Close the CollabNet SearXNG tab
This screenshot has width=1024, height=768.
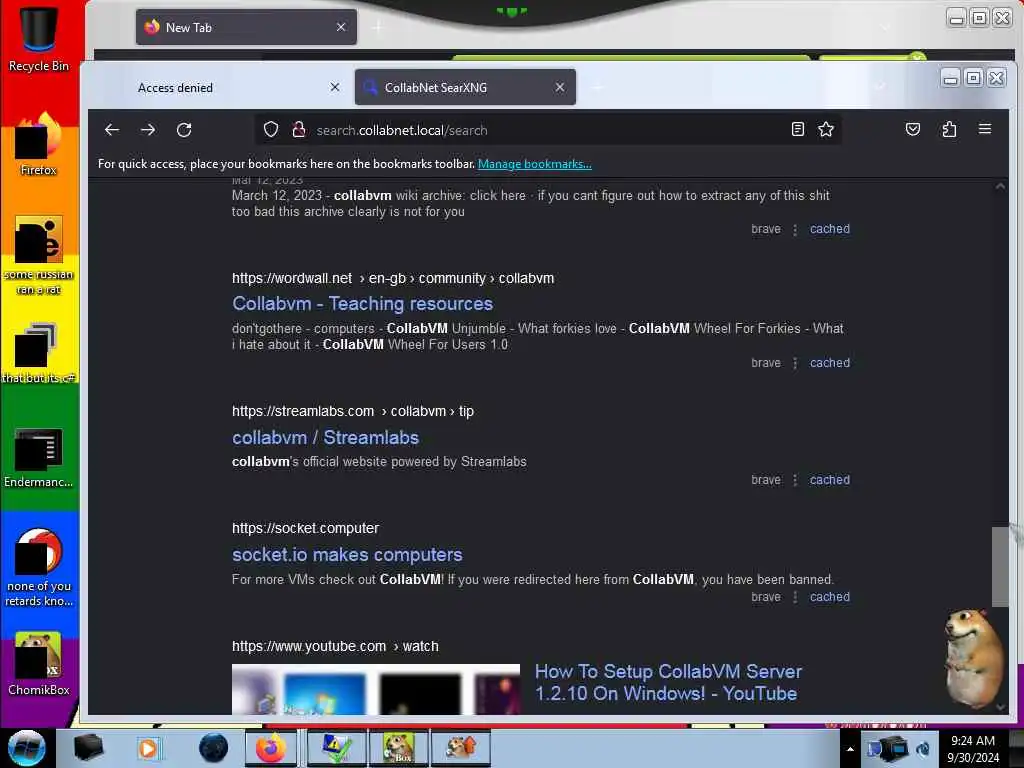coord(560,87)
